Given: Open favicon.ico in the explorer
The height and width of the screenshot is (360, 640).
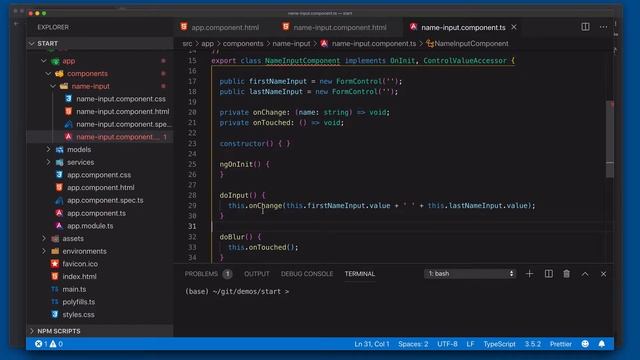Looking at the screenshot, I should point(80,264).
